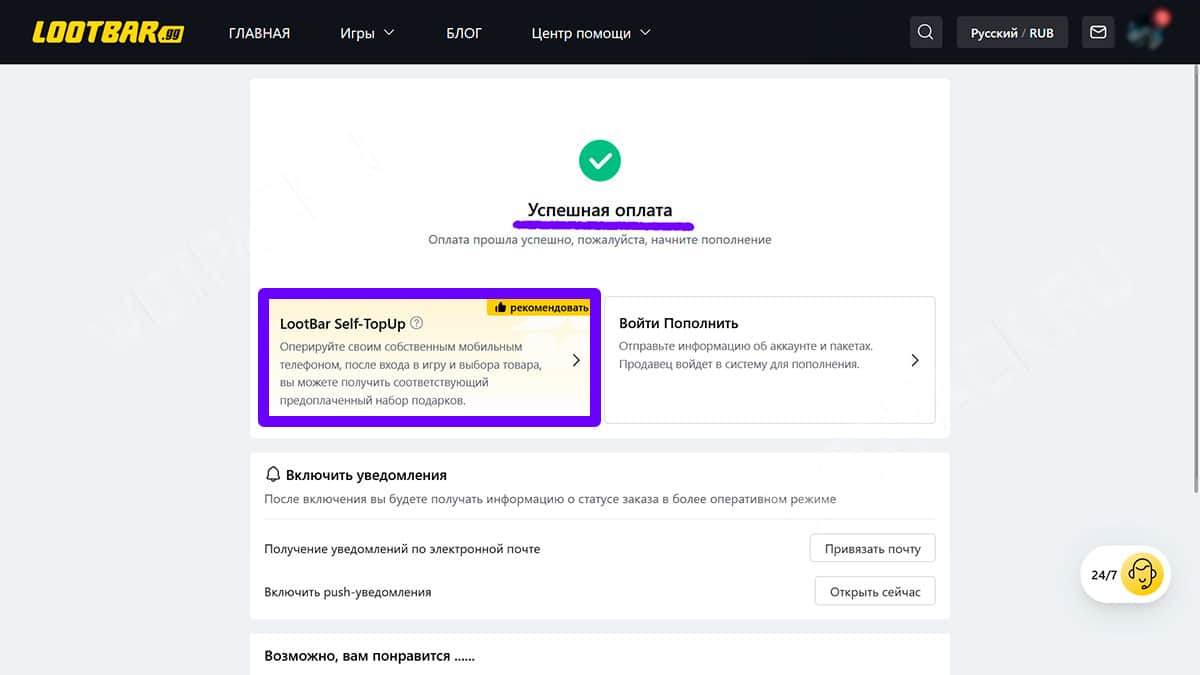1200x675 pixels.
Task: Click the page vertical scrollbar
Action: (1195, 280)
